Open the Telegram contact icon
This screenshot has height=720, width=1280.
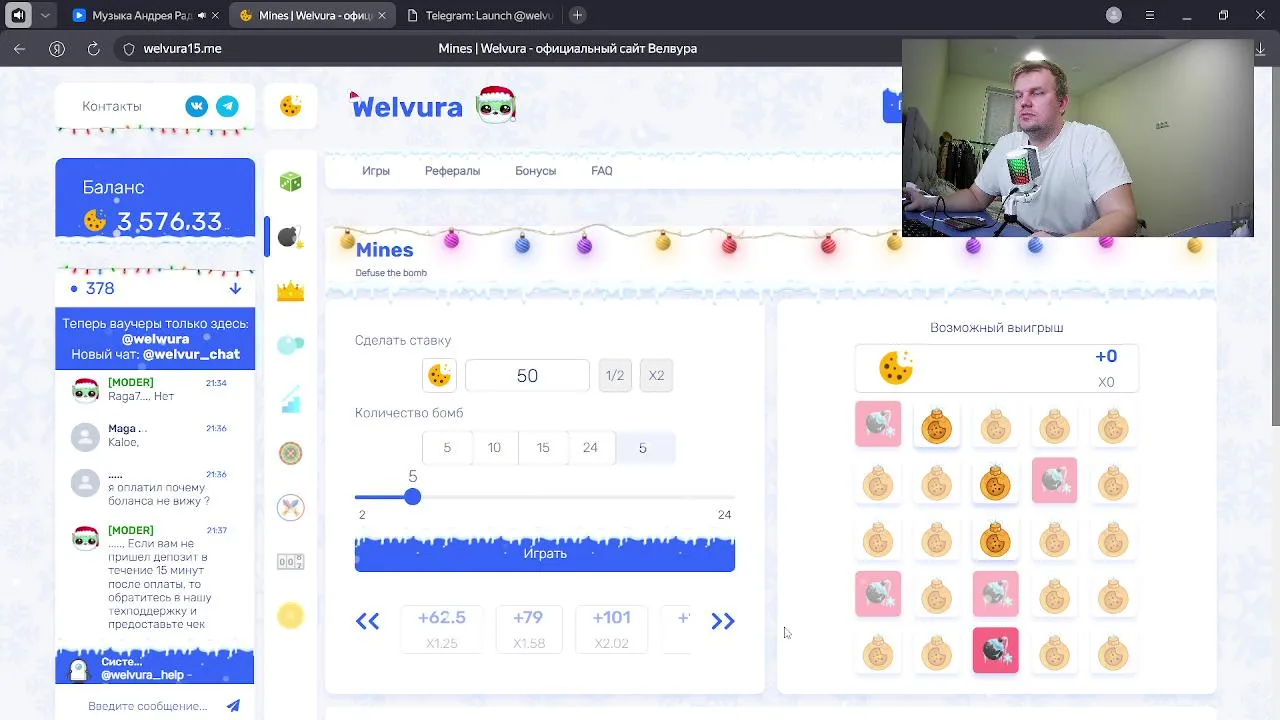pos(228,106)
